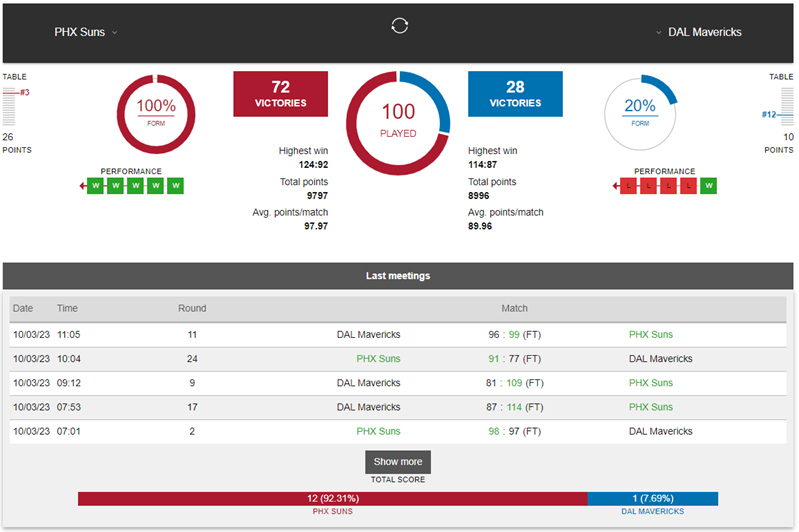Viewport: 799px width, 532px height.
Task: Click the red 72 Victories box
Action: (280, 94)
